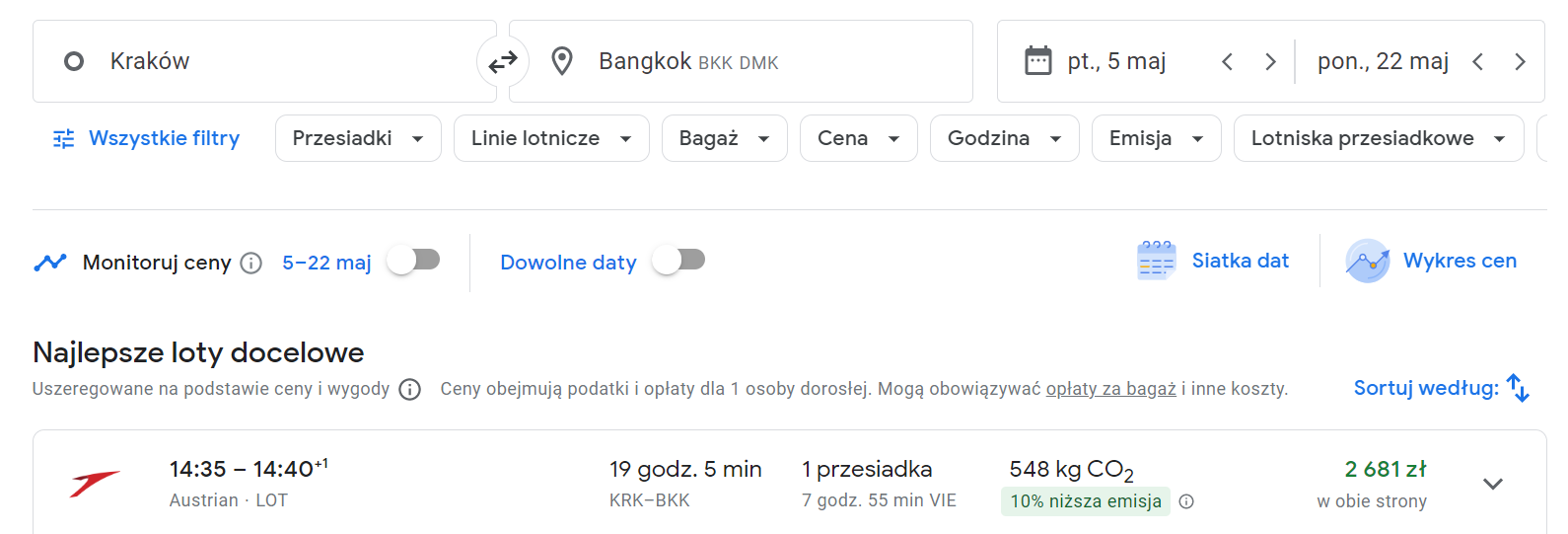Click the sort arrows icon
This screenshot has height=534, width=1568.
click(x=1519, y=388)
